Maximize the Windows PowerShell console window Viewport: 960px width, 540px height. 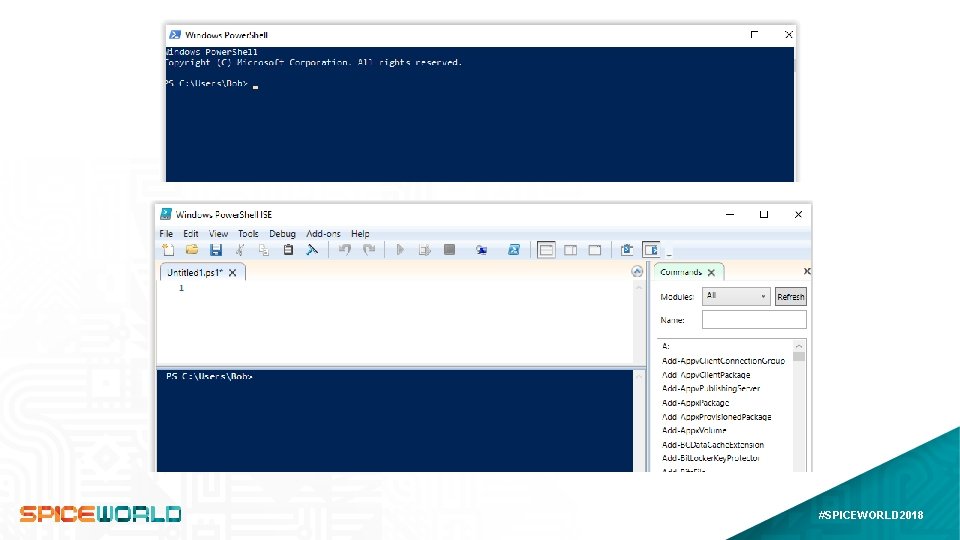[x=754, y=34]
